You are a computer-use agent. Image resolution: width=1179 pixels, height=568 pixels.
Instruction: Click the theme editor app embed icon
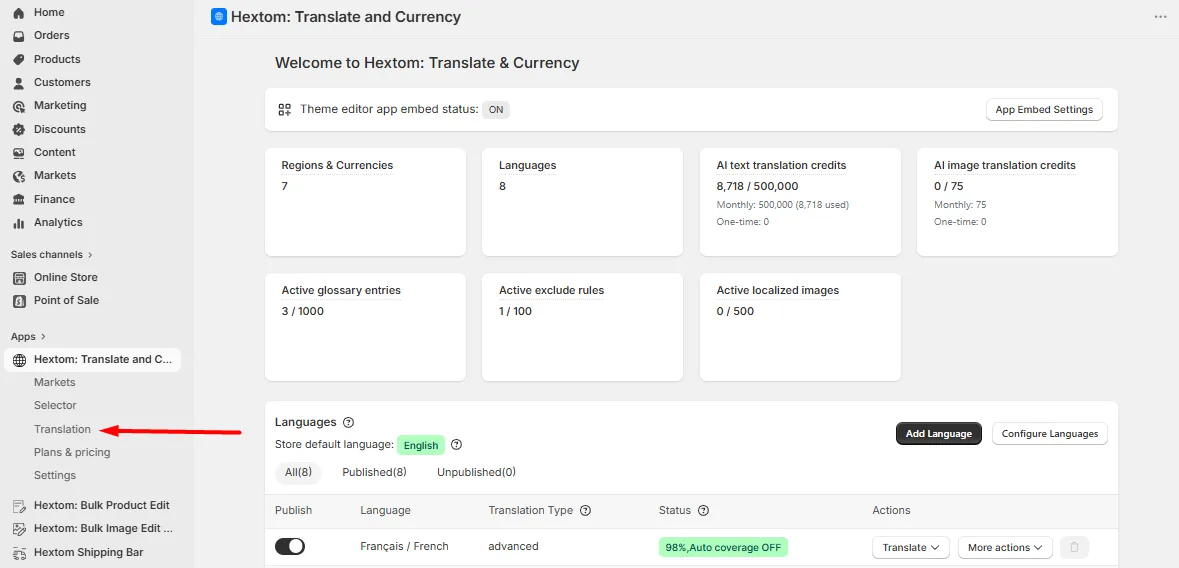tap(284, 110)
